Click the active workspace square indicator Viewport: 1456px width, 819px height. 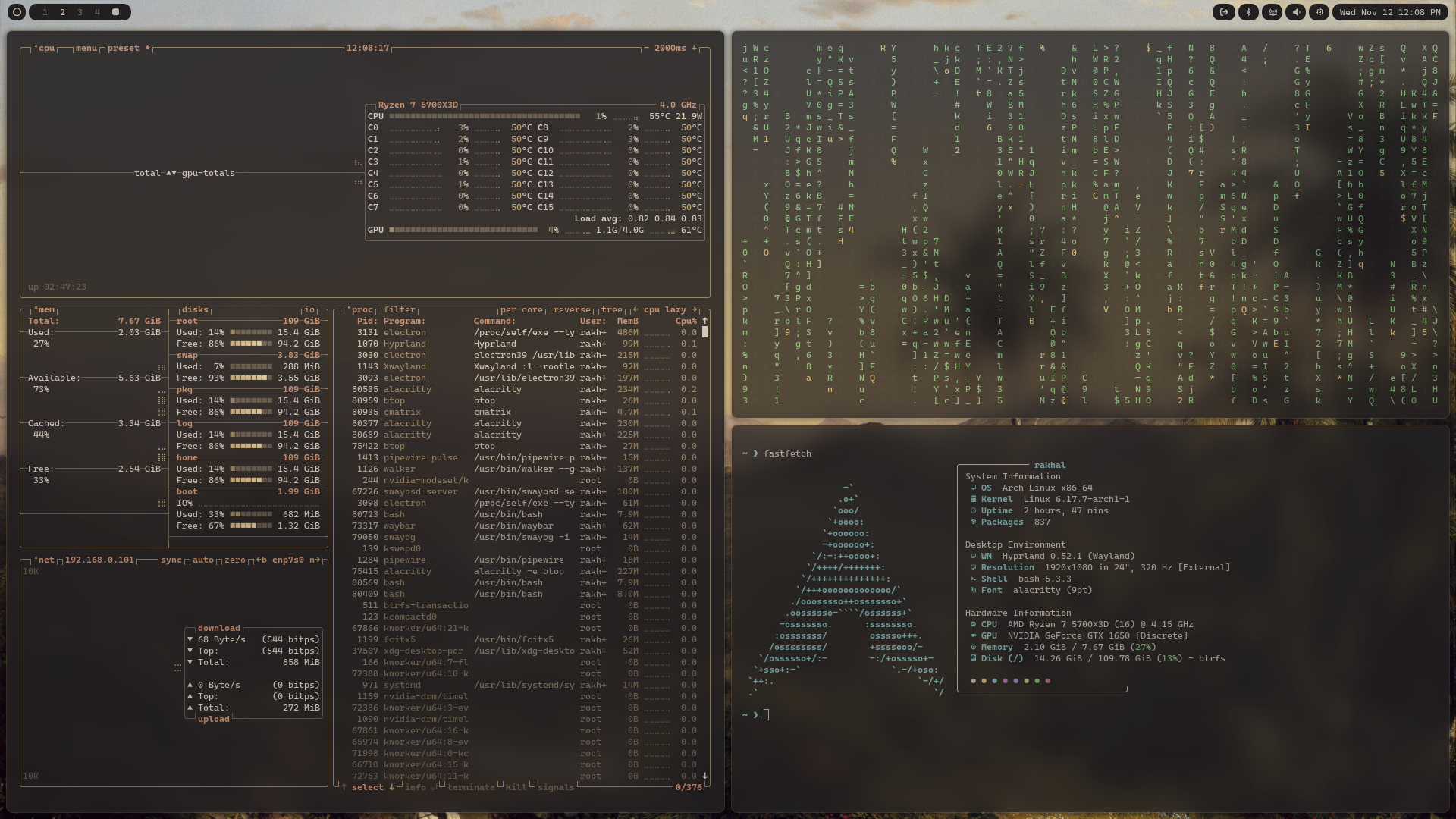(115, 12)
